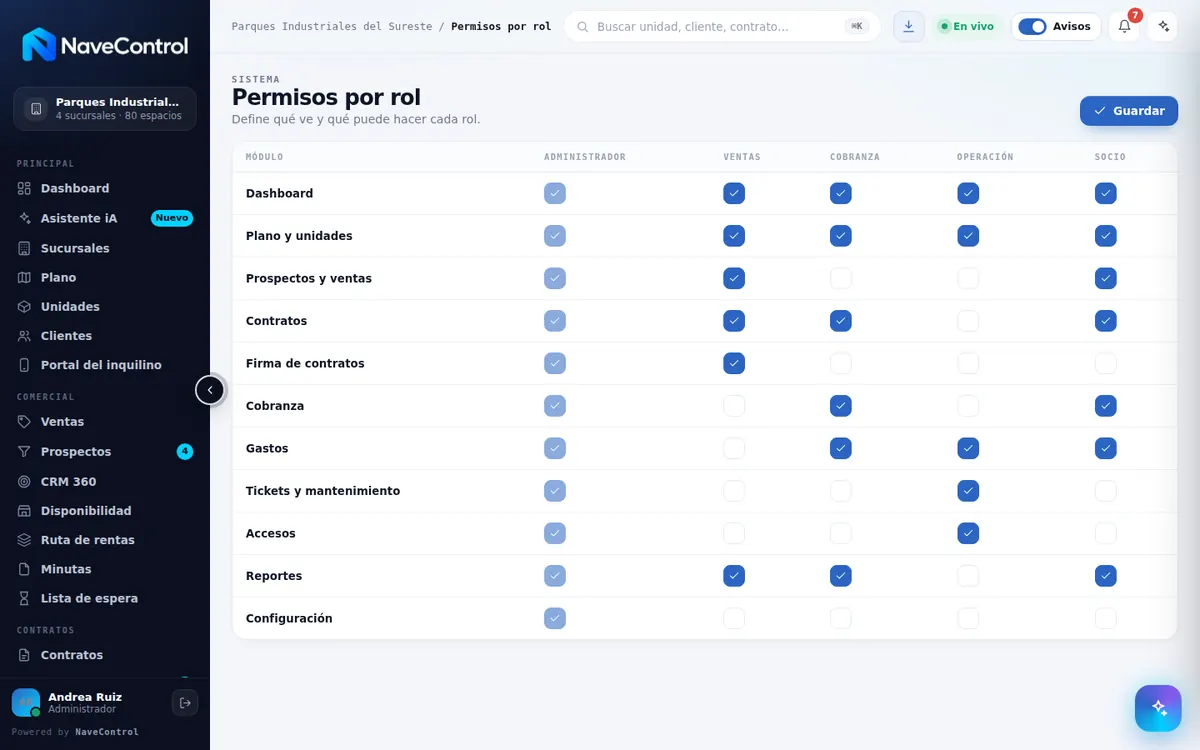Focus the Buscar unidad, cliente, contrato search field
The width and height of the screenshot is (1200, 750).
[x=722, y=27]
